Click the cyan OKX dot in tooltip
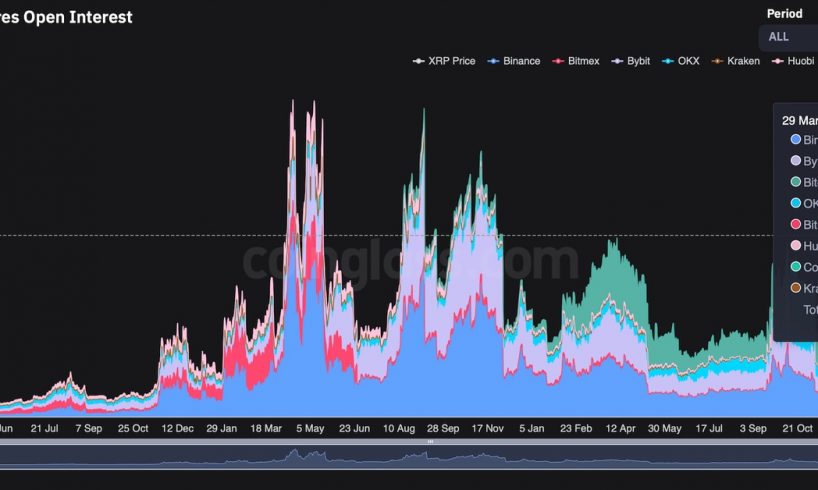Viewport: 818px width, 490px height. (796, 203)
